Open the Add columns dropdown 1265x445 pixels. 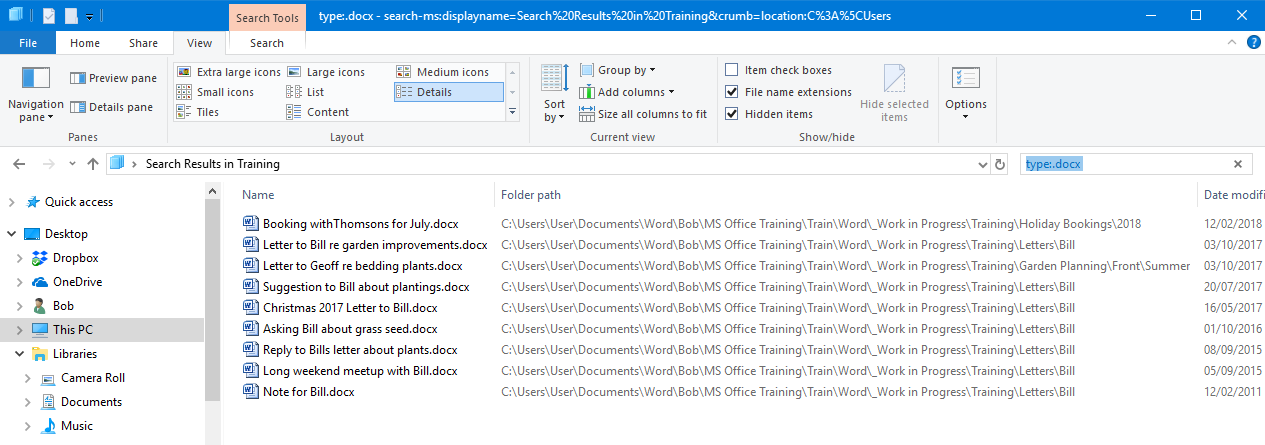point(636,92)
